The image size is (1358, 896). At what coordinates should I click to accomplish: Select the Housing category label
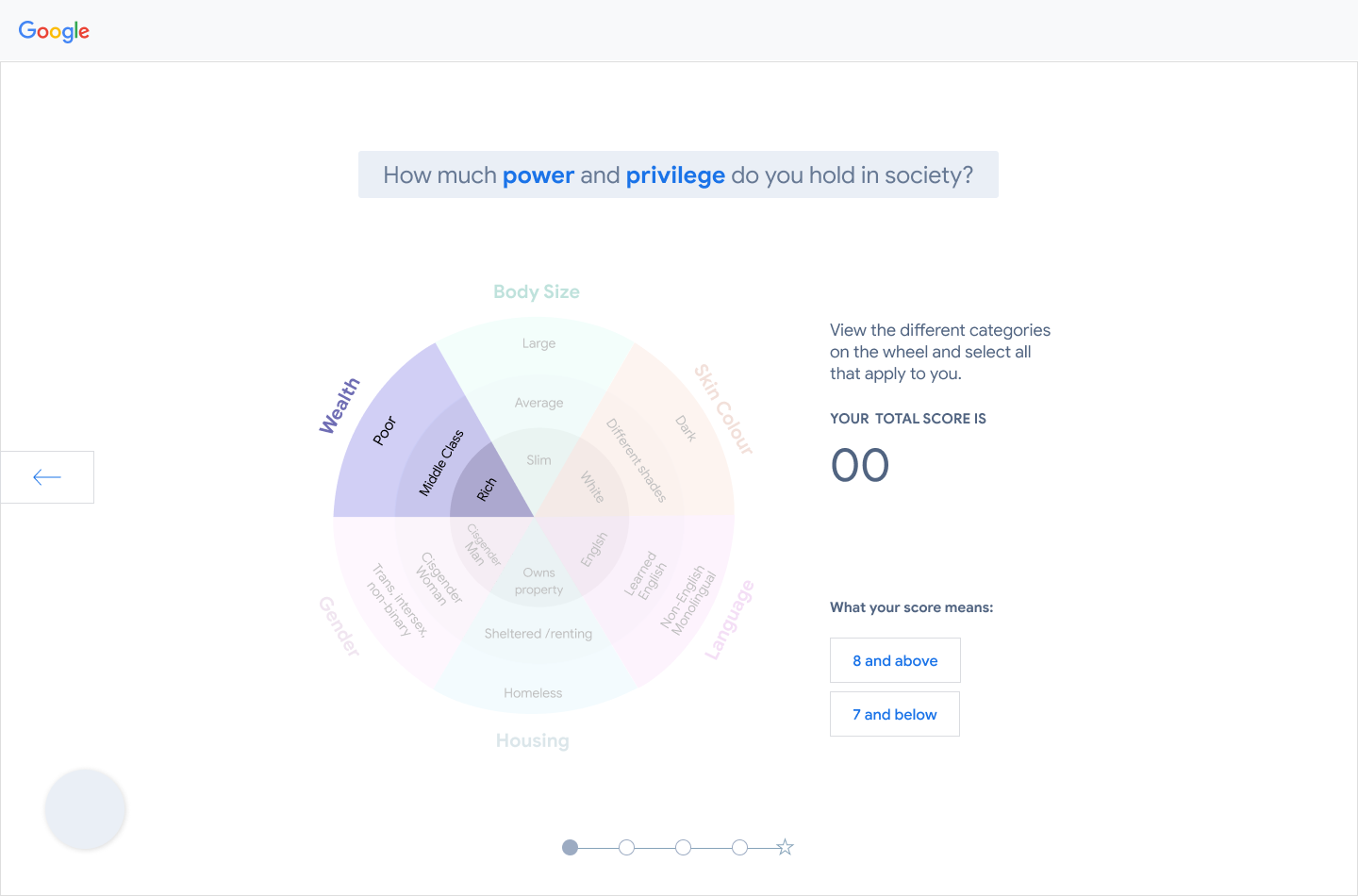pos(533,740)
